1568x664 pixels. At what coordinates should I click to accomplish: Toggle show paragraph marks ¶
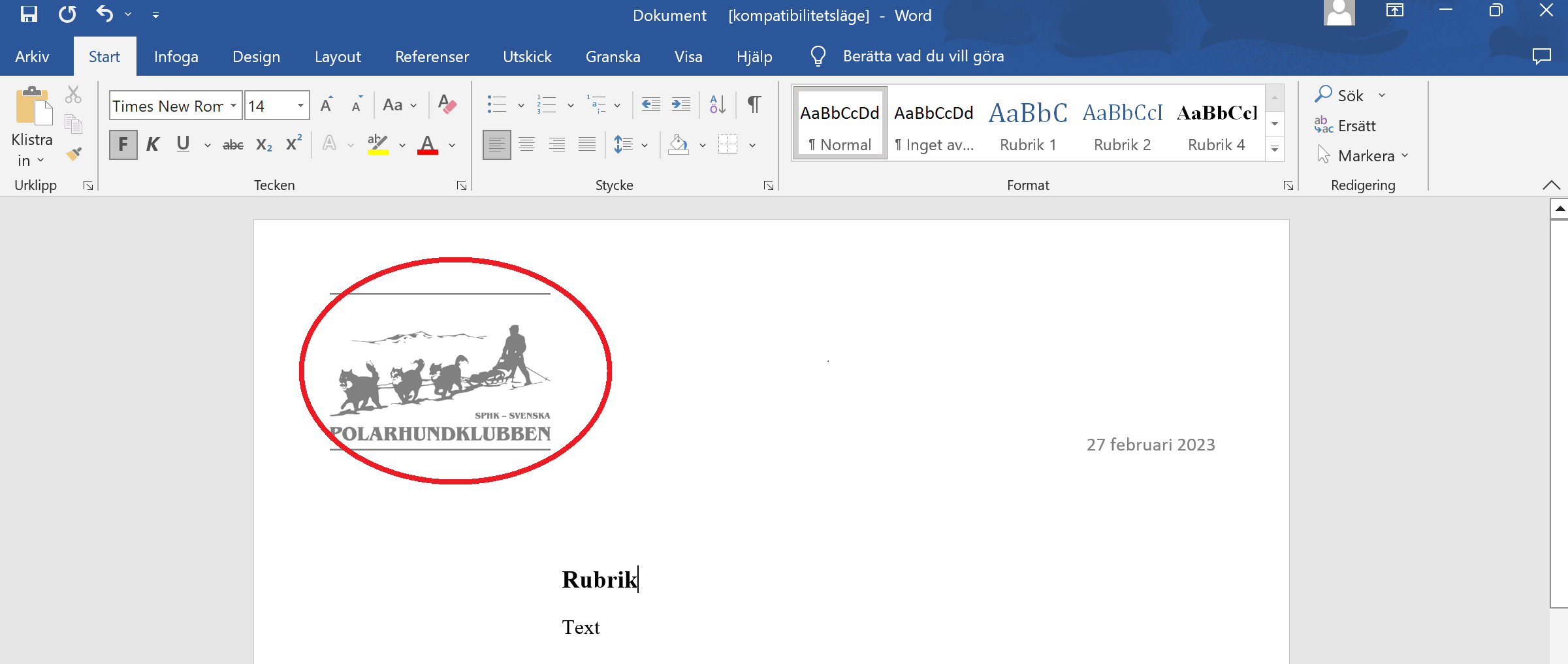tap(754, 104)
